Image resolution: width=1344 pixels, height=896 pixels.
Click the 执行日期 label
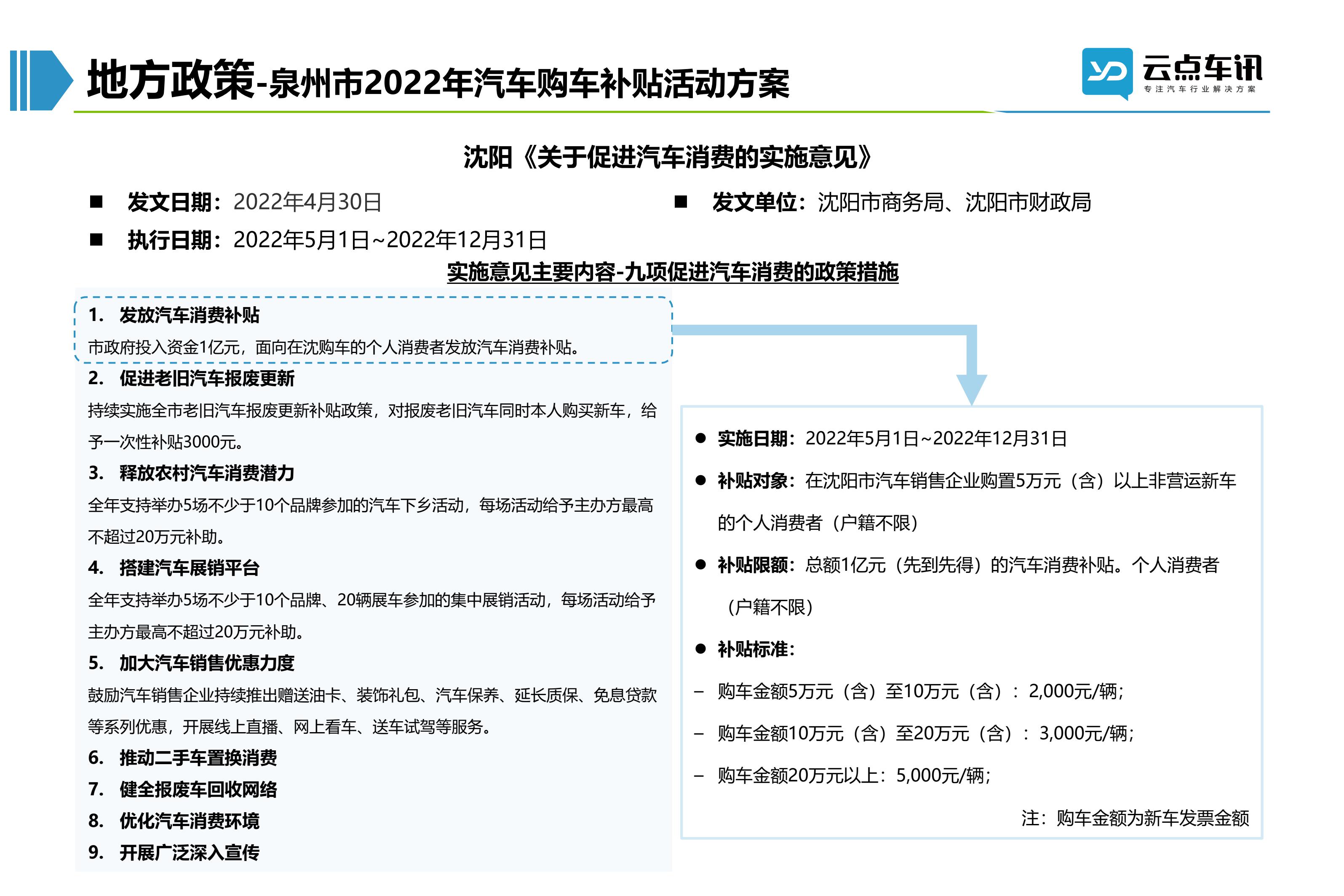click(x=174, y=240)
